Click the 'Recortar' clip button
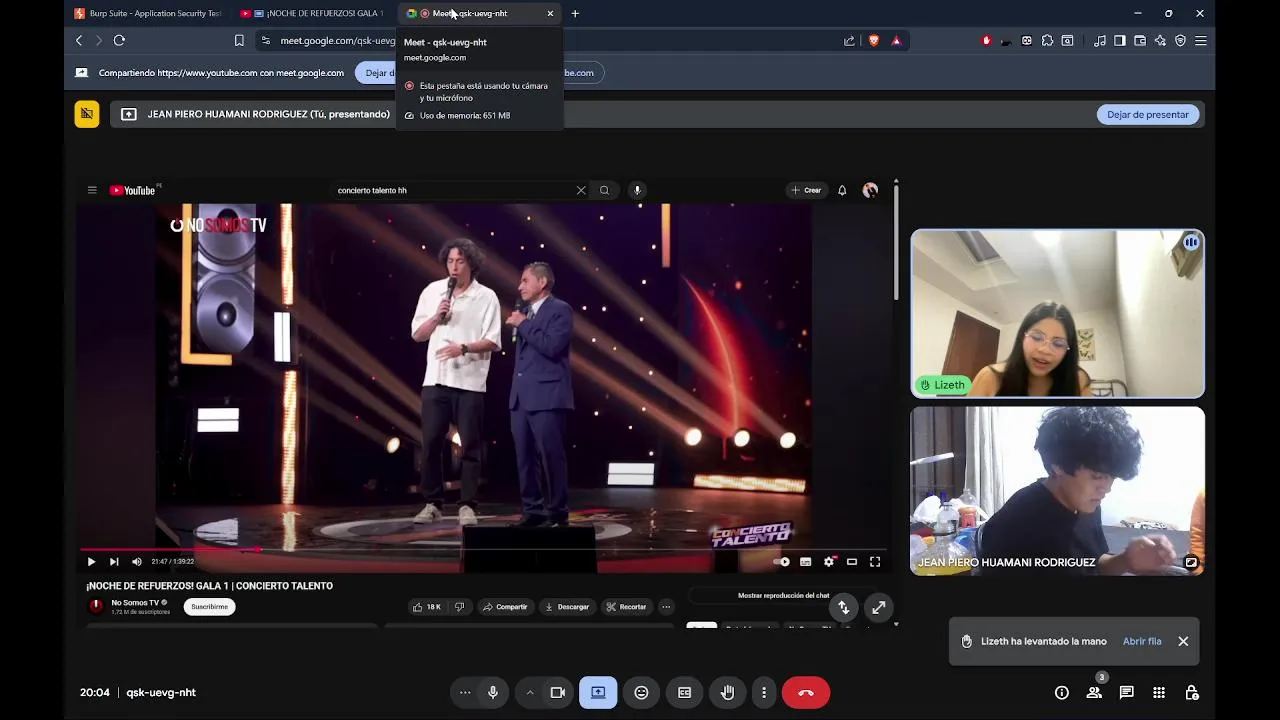 (x=626, y=607)
